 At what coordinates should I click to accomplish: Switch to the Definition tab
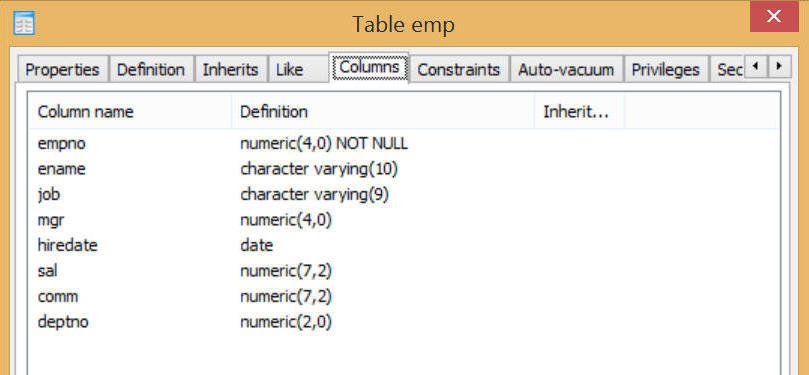coord(151,70)
